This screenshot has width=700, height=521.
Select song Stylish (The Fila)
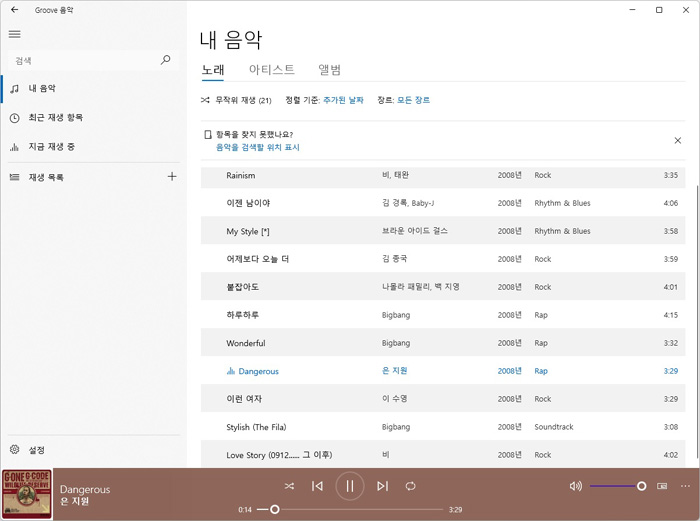pos(443,427)
